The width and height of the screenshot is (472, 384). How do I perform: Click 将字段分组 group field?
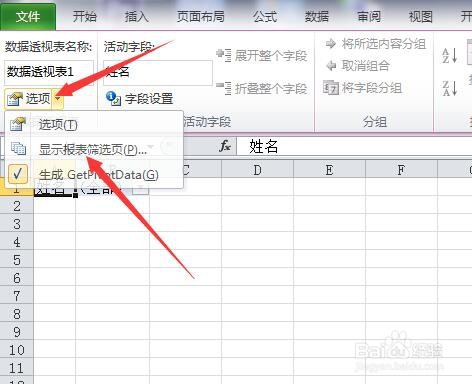[363, 88]
